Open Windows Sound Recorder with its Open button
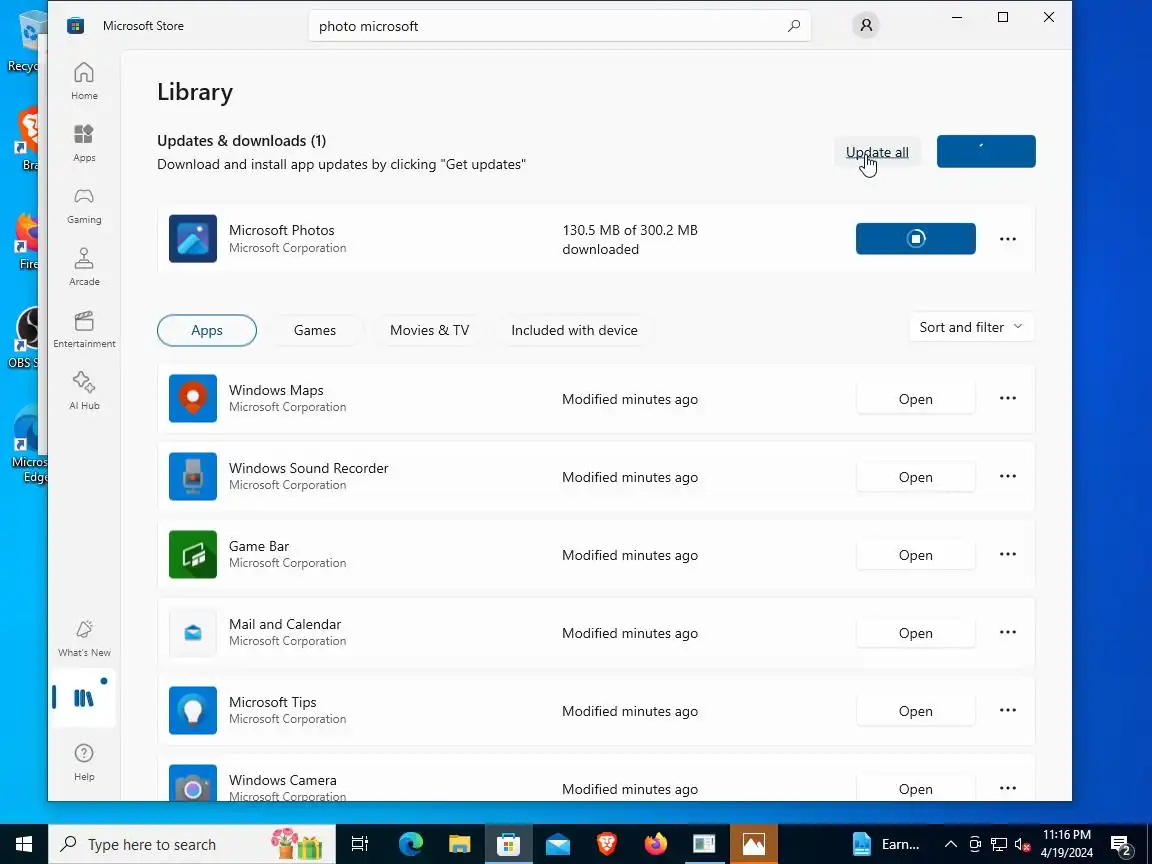 pyautogui.click(x=915, y=477)
